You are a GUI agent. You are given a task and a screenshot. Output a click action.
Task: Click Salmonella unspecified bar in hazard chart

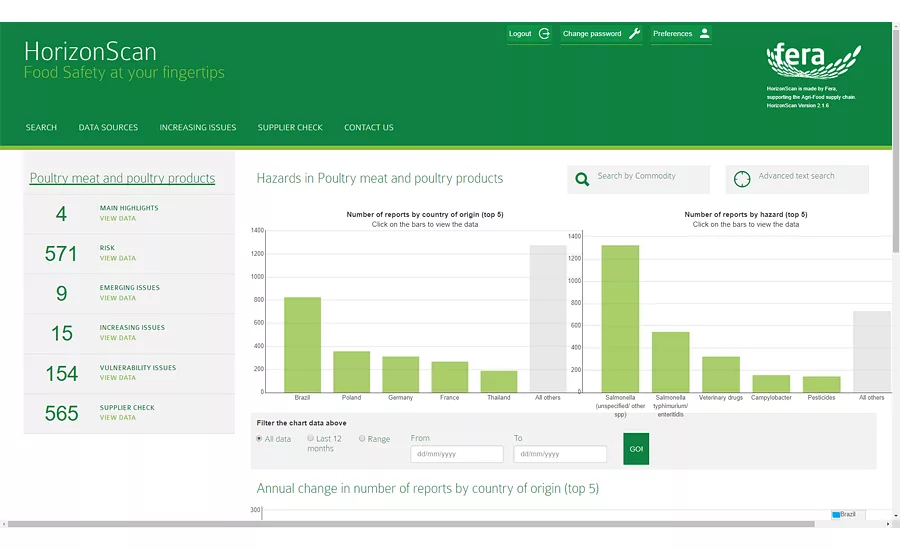tap(620, 319)
